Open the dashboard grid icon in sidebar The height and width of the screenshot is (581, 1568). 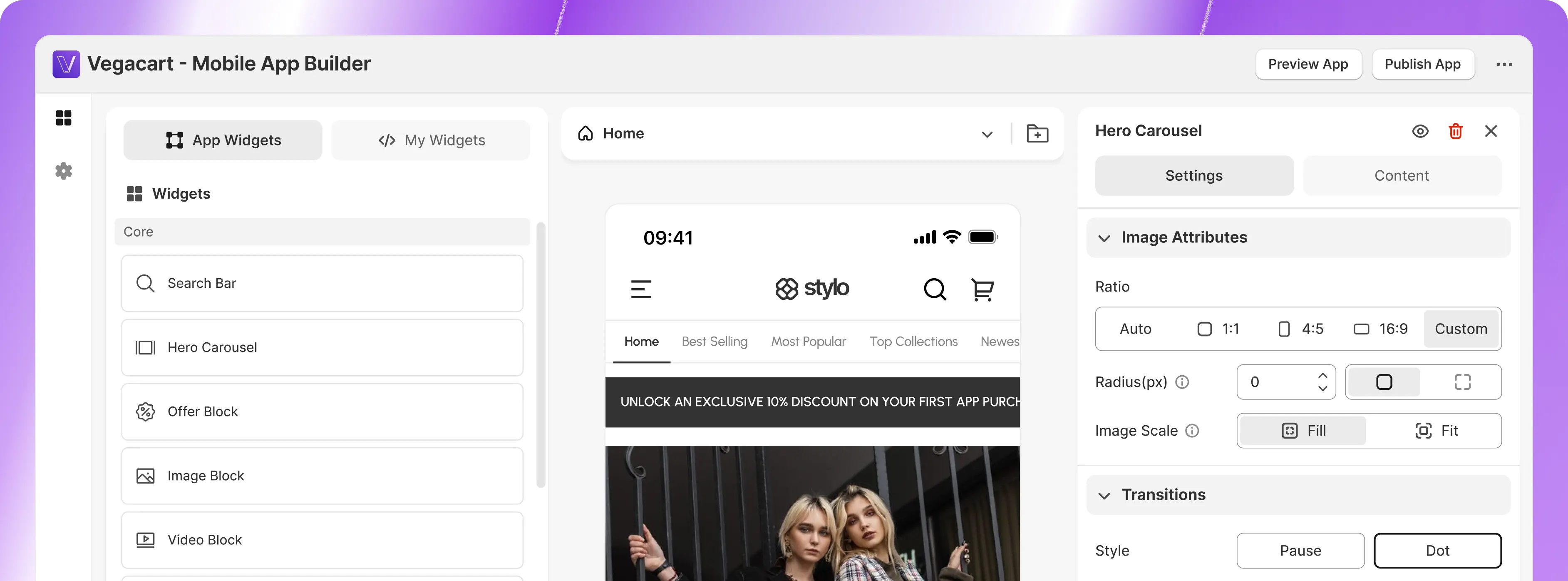pyautogui.click(x=63, y=117)
